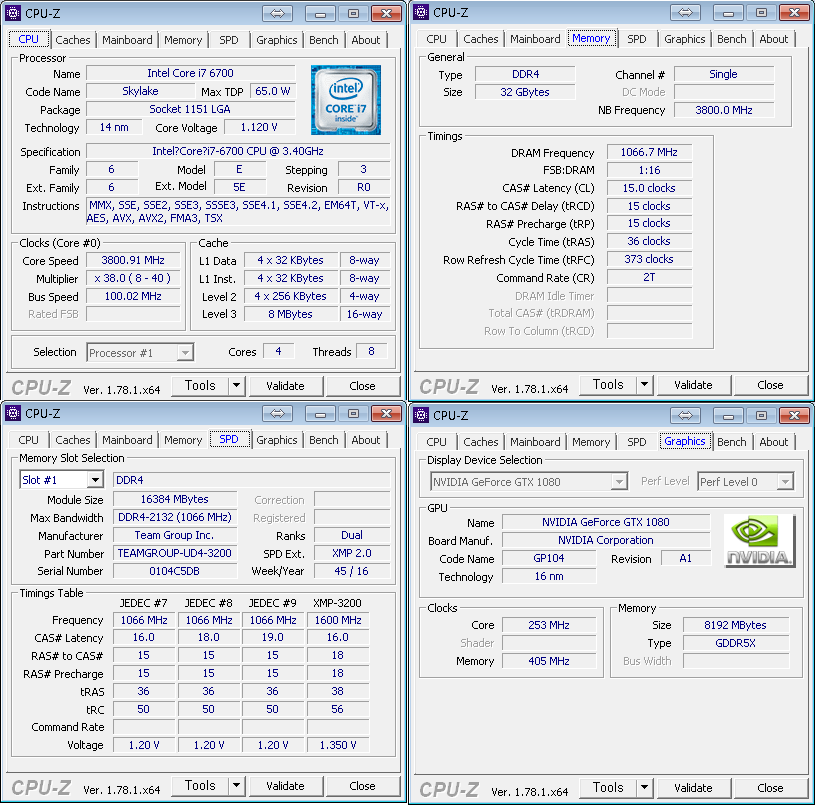This screenshot has width=820, height=810.
Task: Click the core speed value '3800.91 MHz'
Action: [x=133, y=260]
